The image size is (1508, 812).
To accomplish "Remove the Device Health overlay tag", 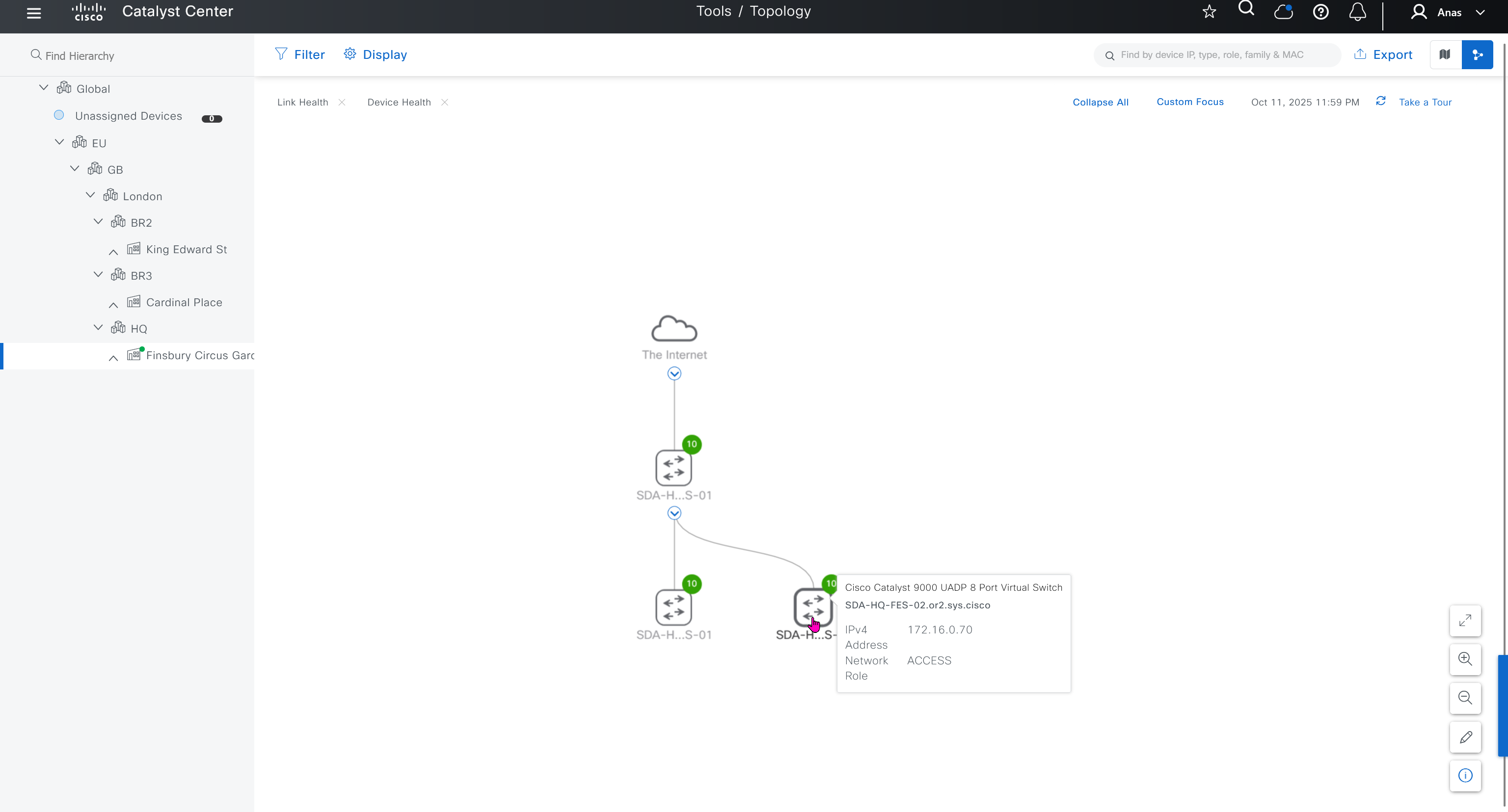I will point(445,103).
